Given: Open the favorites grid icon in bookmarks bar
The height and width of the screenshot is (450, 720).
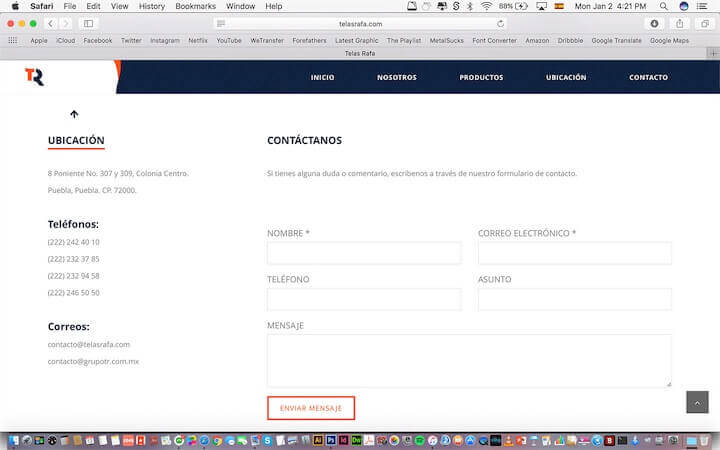Looking at the screenshot, I should (x=13, y=41).
